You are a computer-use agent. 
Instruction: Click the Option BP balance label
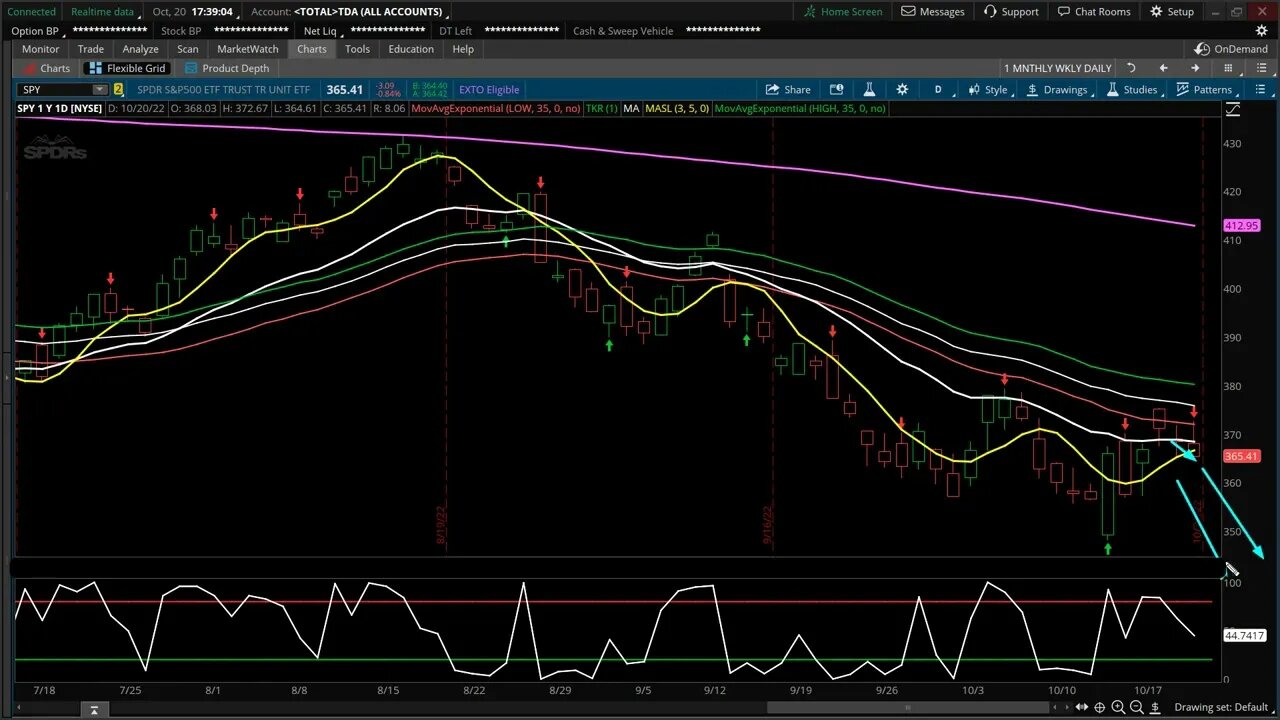(x=35, y=31)
